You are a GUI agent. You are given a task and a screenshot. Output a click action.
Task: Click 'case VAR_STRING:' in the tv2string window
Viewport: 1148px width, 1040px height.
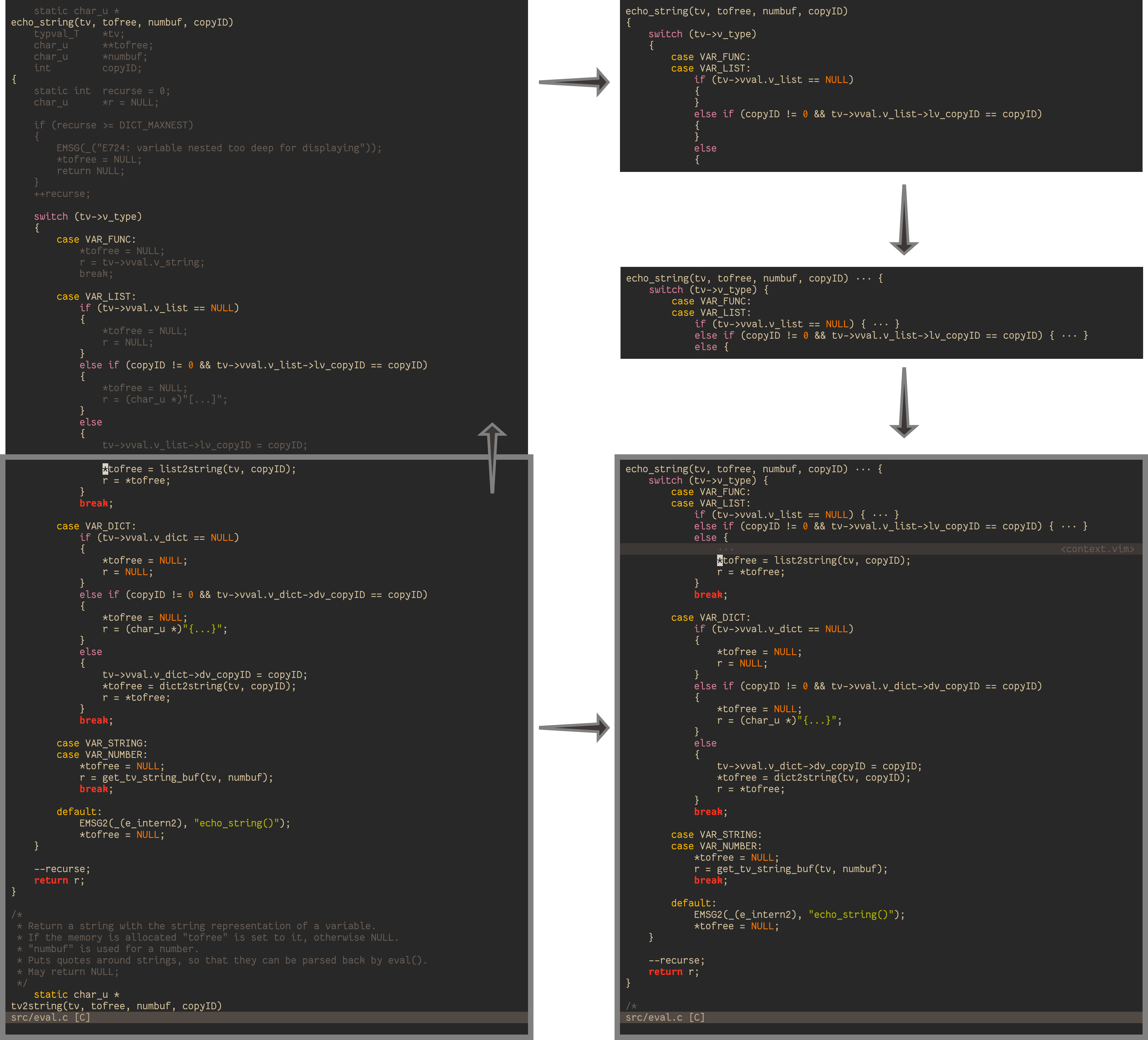(x=102, y=743)
